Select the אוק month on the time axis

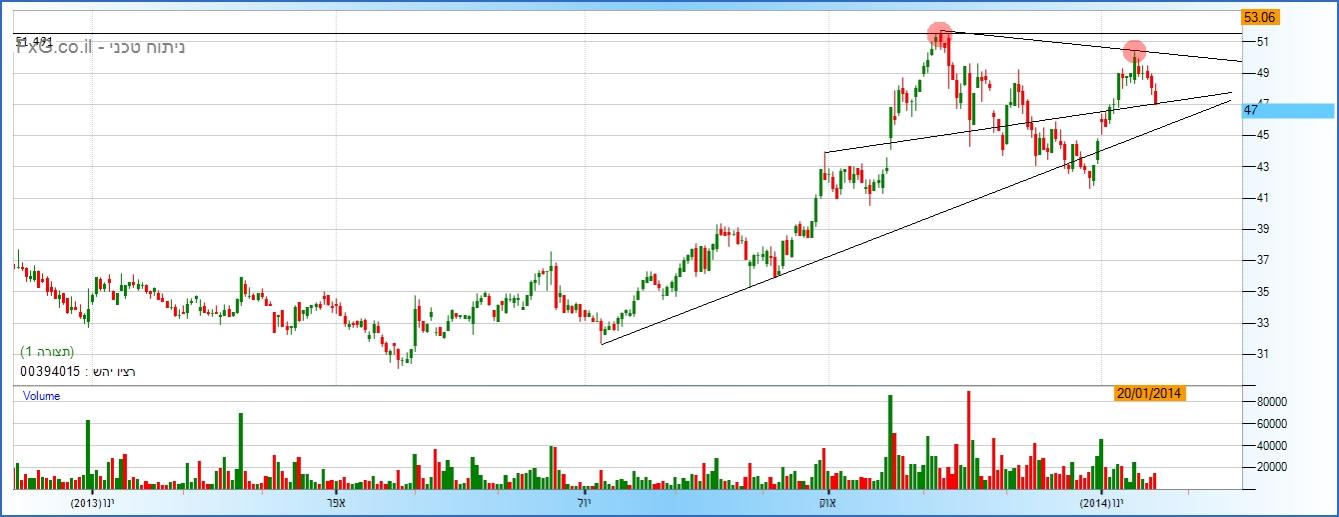[x=827, y=502]
